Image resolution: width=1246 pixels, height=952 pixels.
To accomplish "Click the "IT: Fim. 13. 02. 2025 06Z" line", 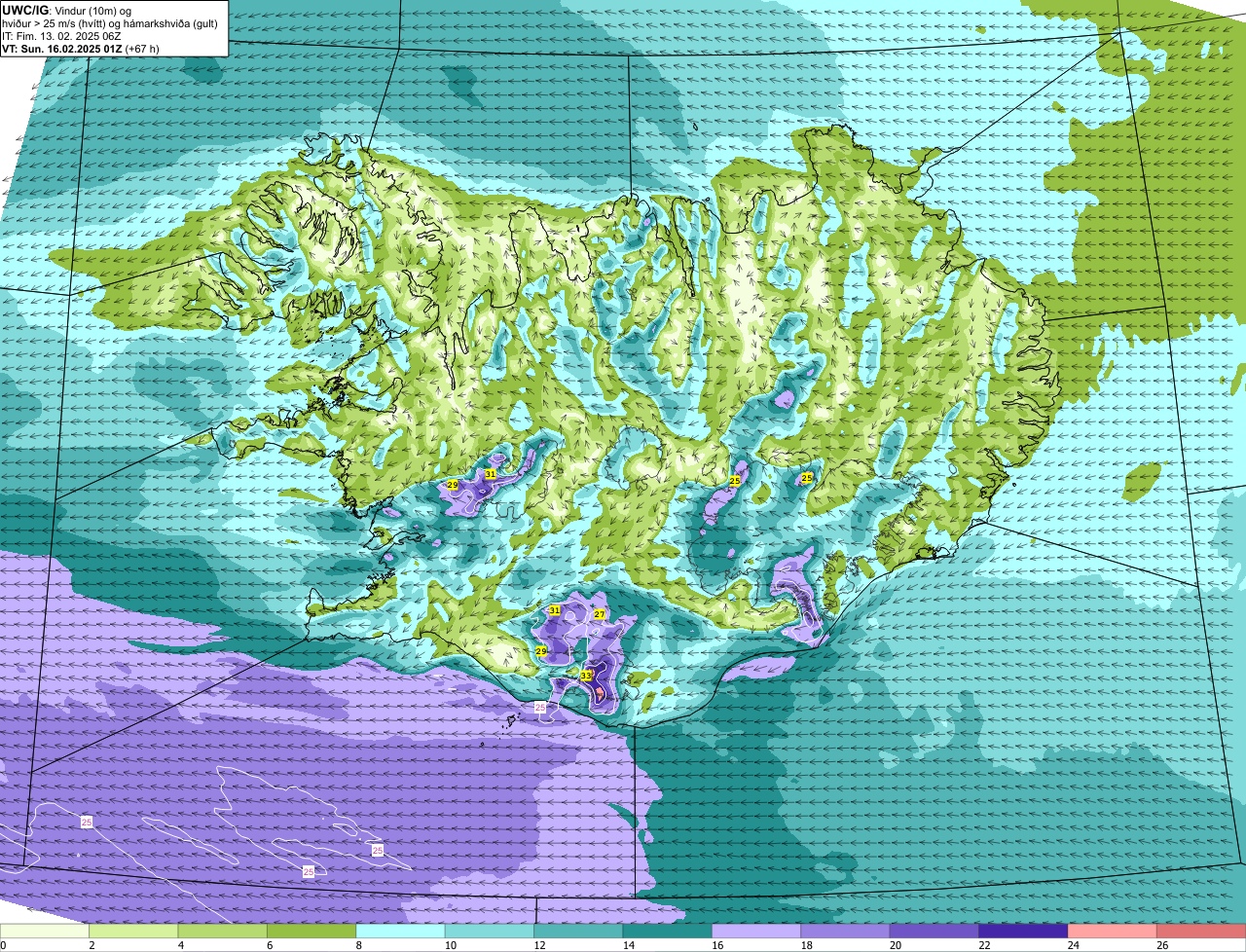I will coord(62,35).
